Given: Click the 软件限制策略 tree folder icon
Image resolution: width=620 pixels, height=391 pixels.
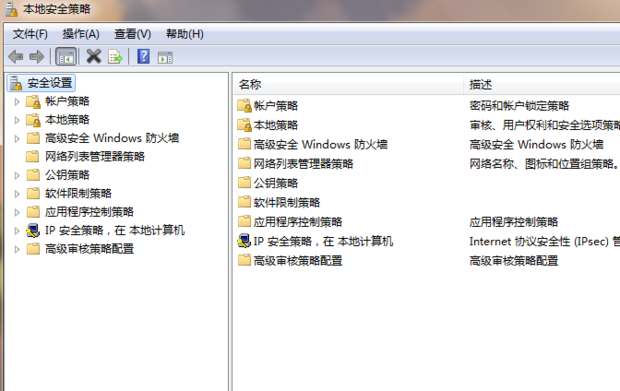Looking at the screenshot, I should coord(33,193).
